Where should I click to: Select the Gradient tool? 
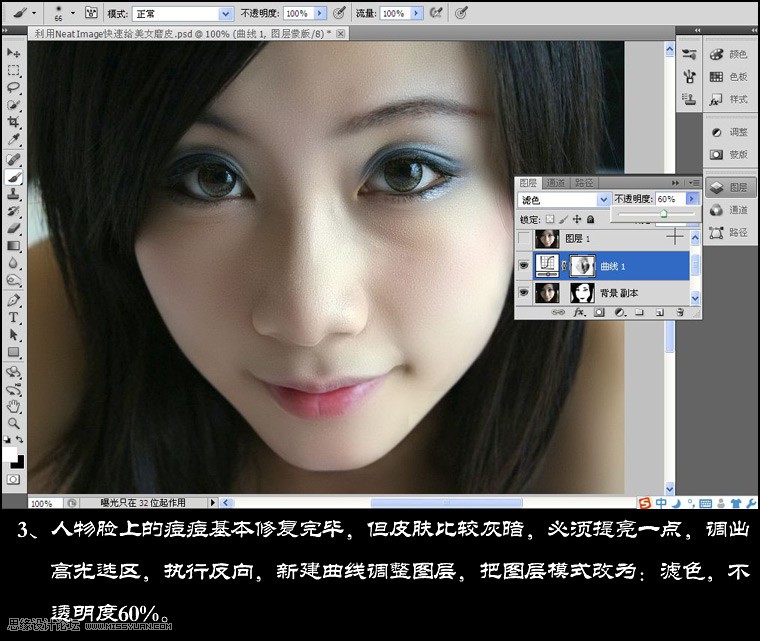(13, 246)
